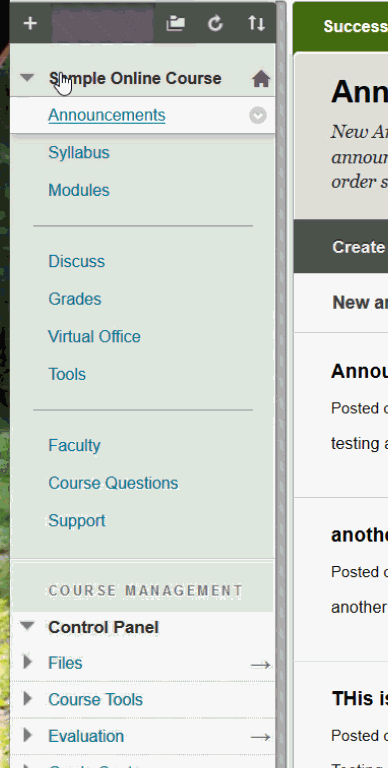
Task: Click the plus add menu item icon
Action: click(x=30, y=23)
